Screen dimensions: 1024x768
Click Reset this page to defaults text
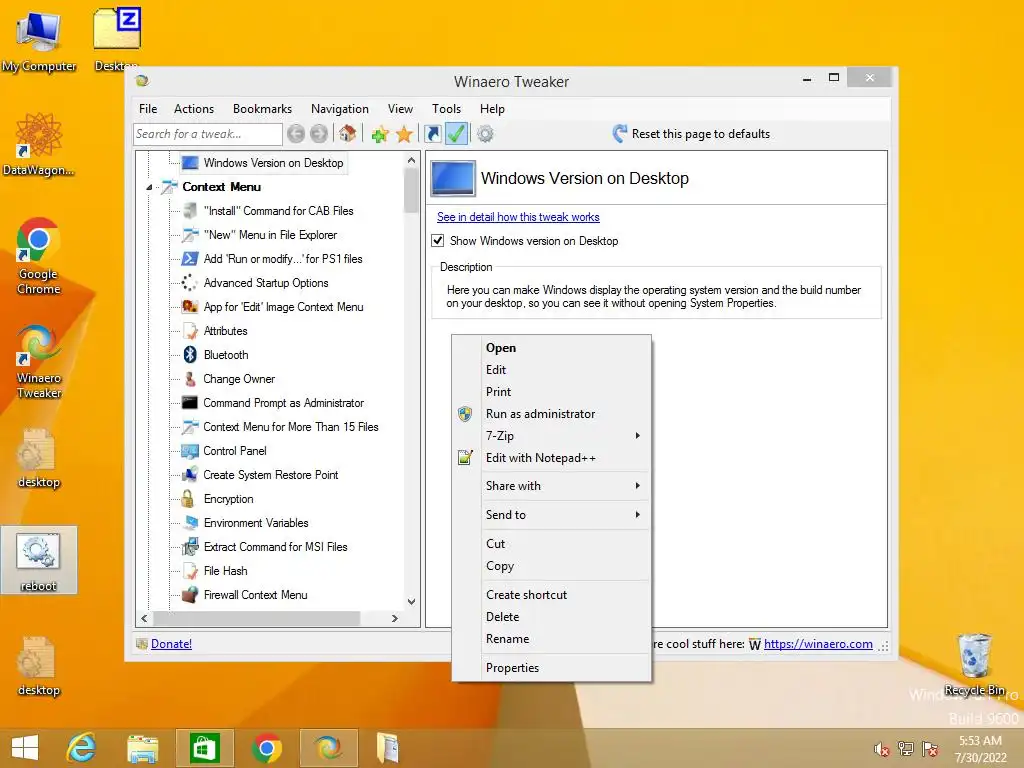point(701,134)
